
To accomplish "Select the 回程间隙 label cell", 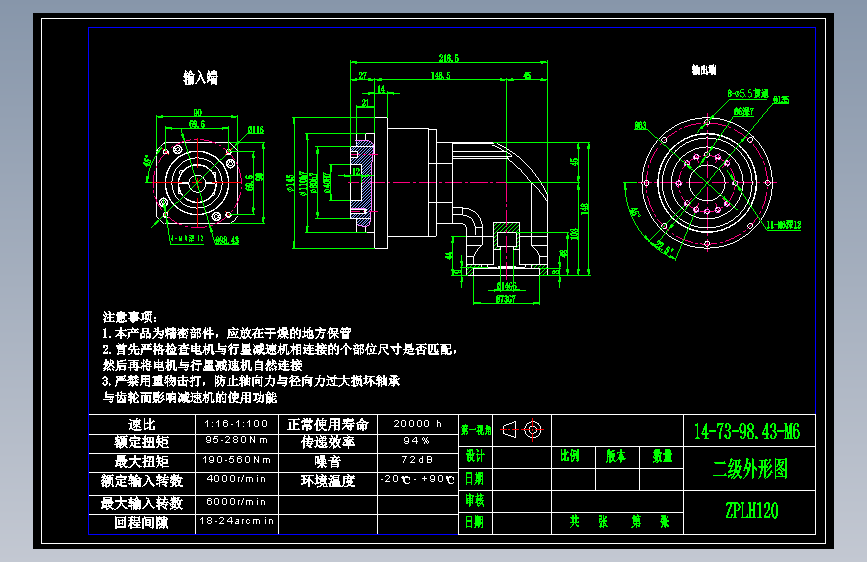I will [x=142, y=522].
